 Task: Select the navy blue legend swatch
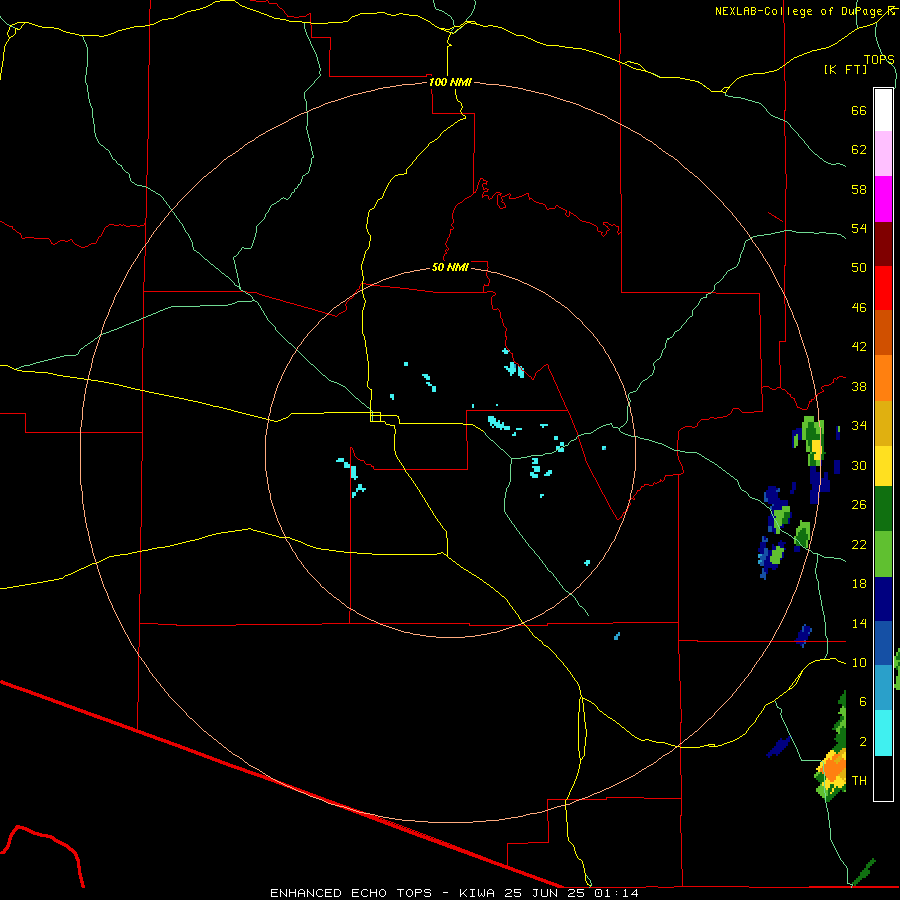pyautogui.click(x=883, y=599)
